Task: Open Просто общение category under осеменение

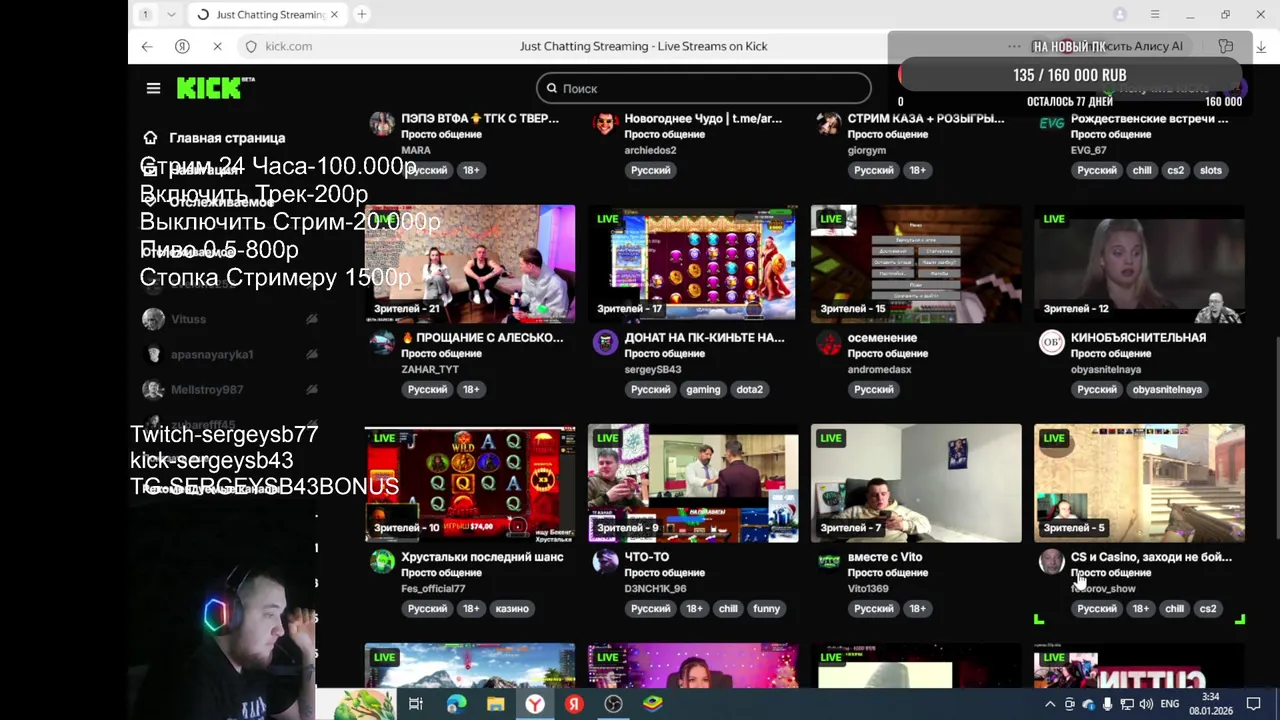Action: (888, 353)
